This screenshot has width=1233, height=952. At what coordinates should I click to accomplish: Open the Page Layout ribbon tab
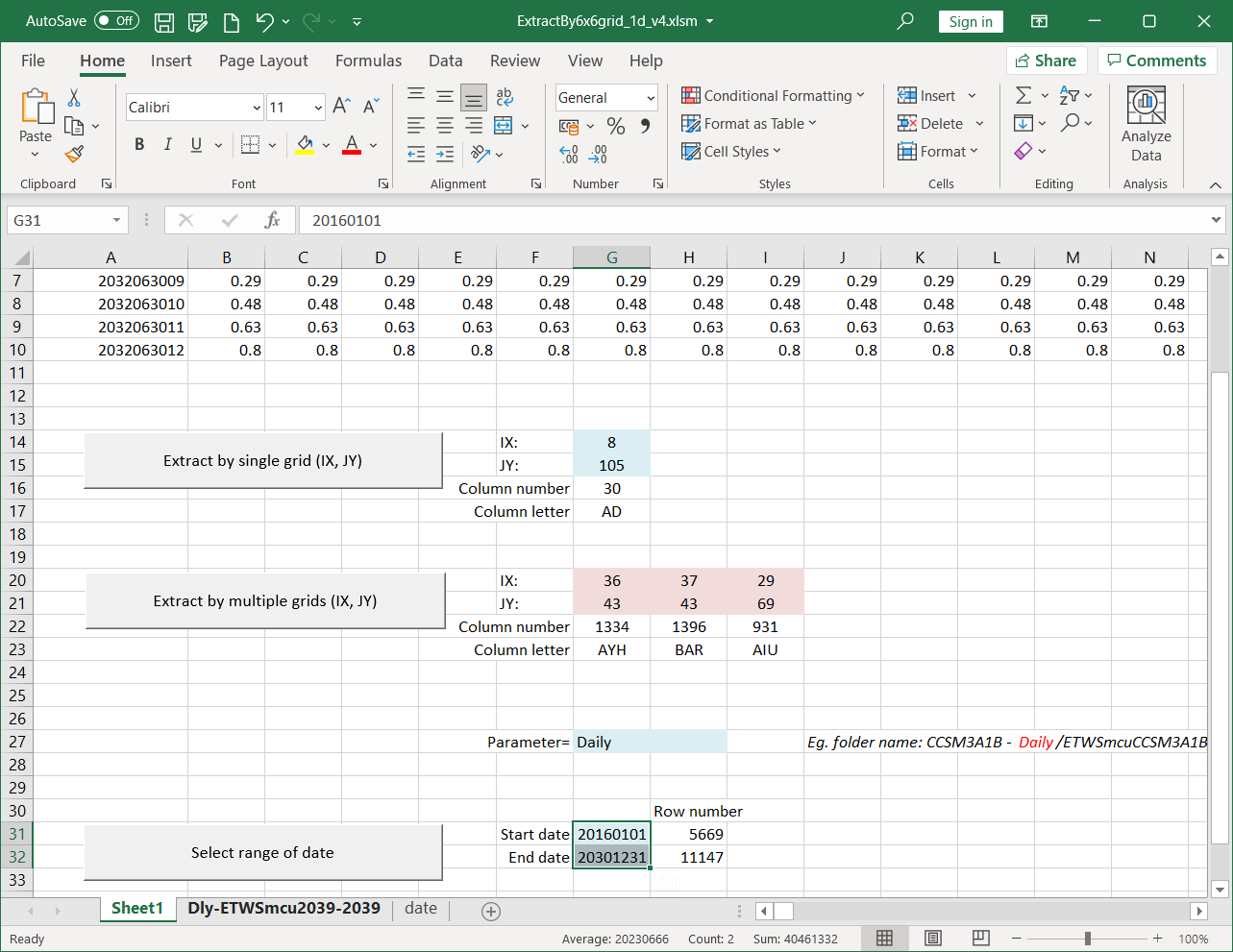tap(263, 61)
